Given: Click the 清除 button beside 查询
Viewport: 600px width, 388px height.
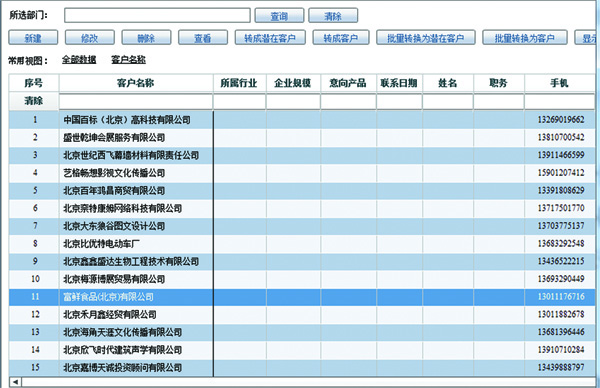Looking at the screenshot, I should tap(333, 16).
